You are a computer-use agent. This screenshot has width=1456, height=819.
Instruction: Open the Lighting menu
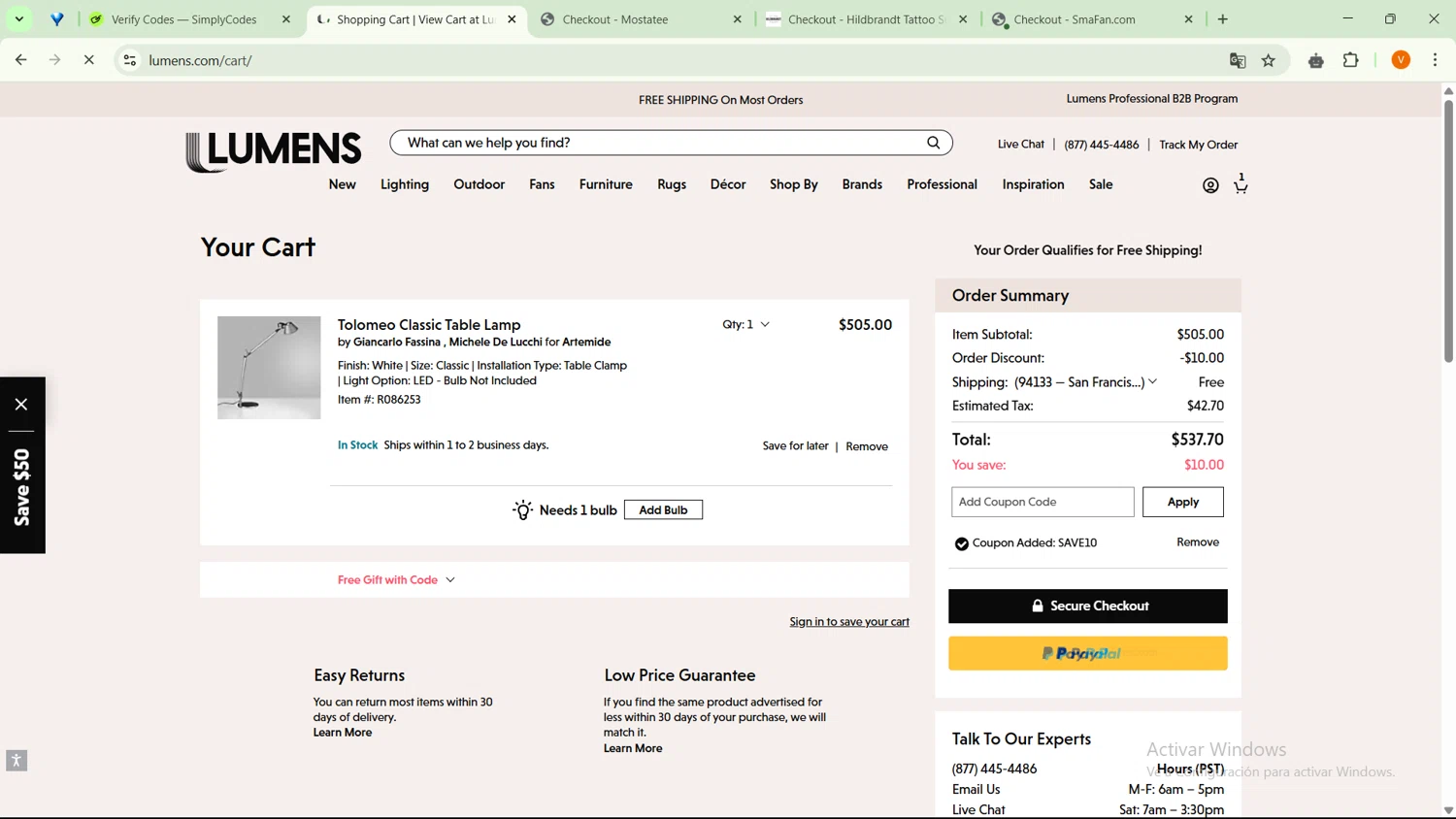[404, 184]
